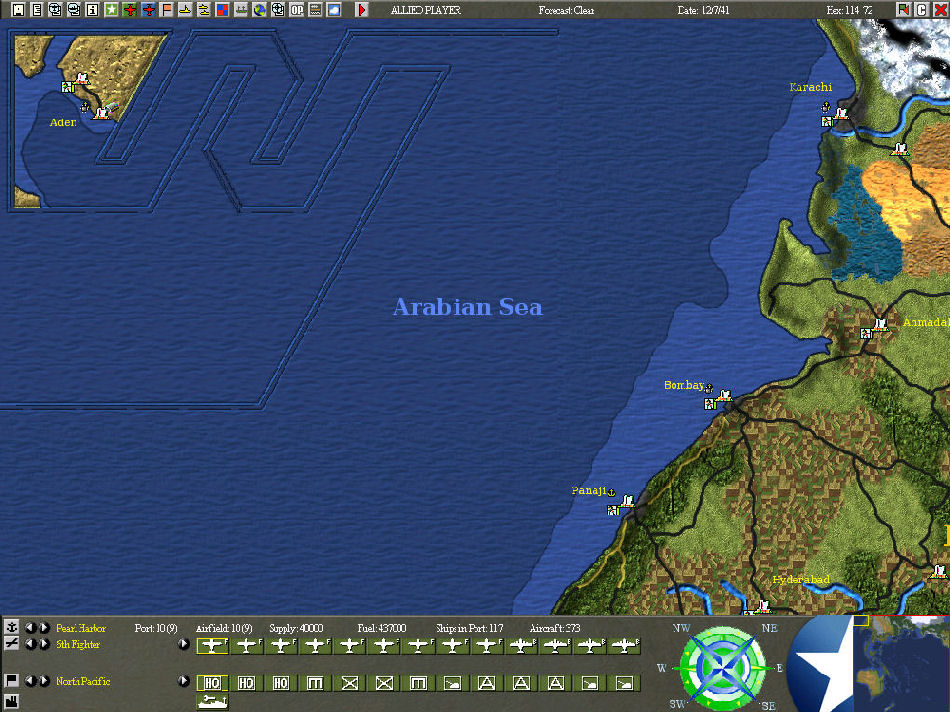Click the 'Hyderabad' city label
The height and width of the screenshot is (712, 950).
click(x=801, y=580)
